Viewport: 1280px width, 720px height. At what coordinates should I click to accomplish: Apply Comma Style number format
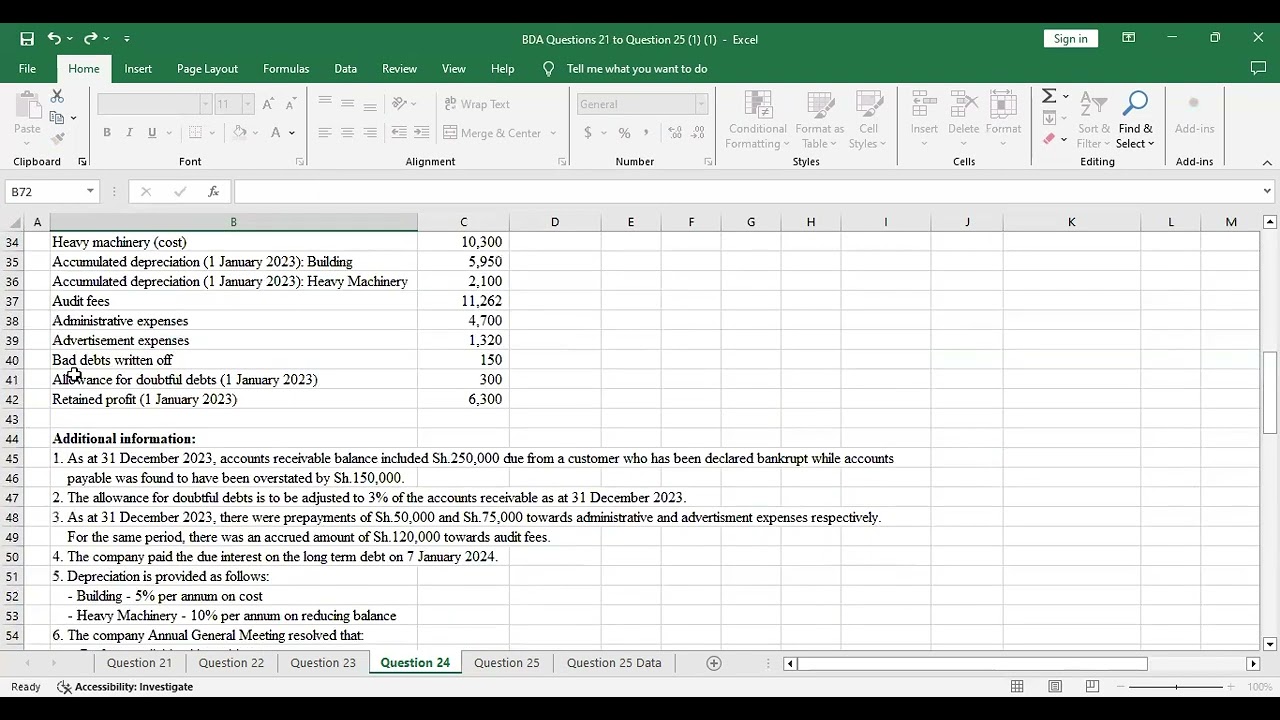pos(646,133)
